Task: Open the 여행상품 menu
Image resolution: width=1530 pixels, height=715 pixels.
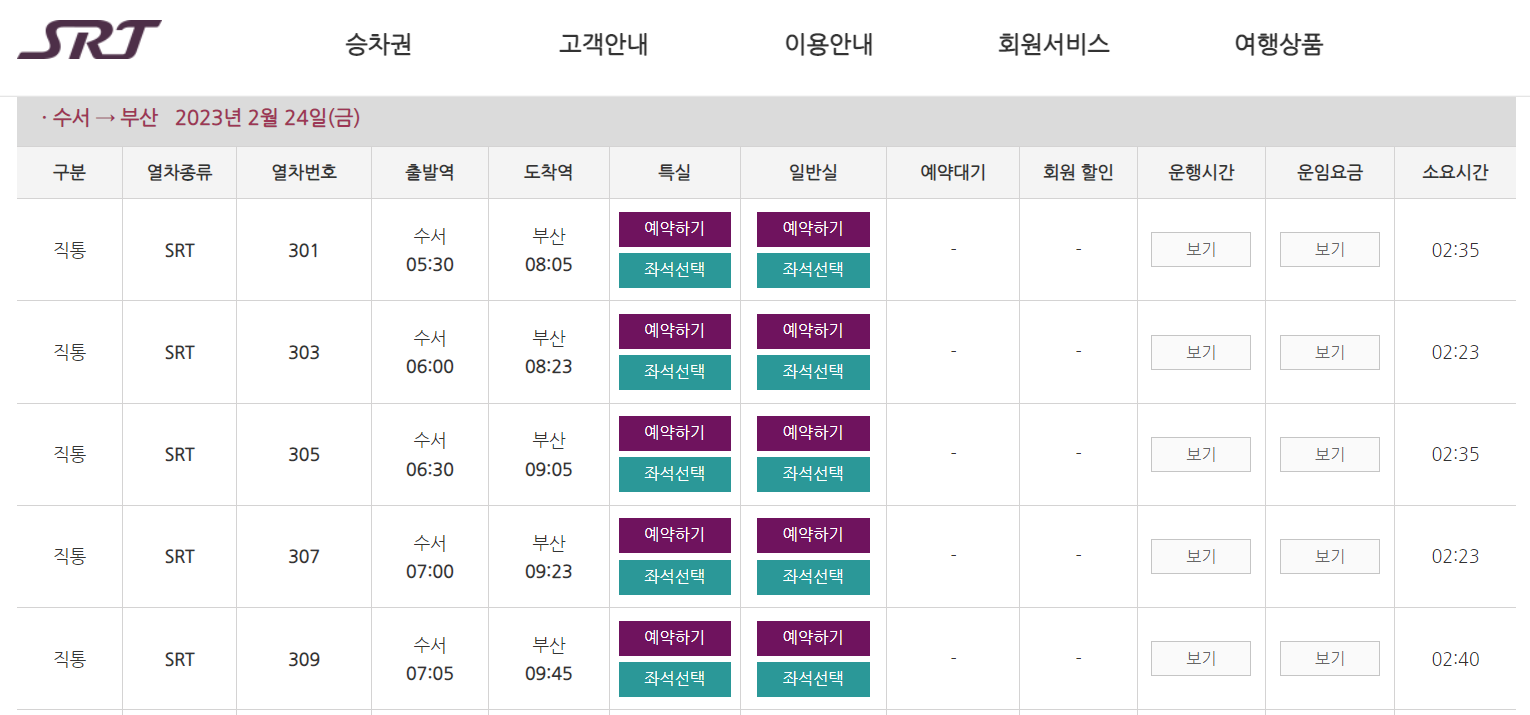Action: [1276, 45]
